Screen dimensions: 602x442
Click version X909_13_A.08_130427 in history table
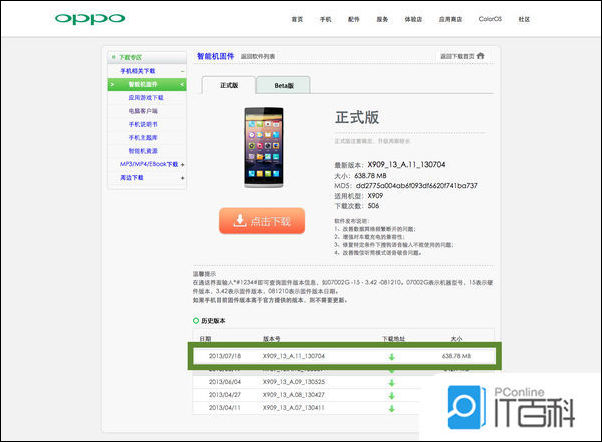coord(294,394)
